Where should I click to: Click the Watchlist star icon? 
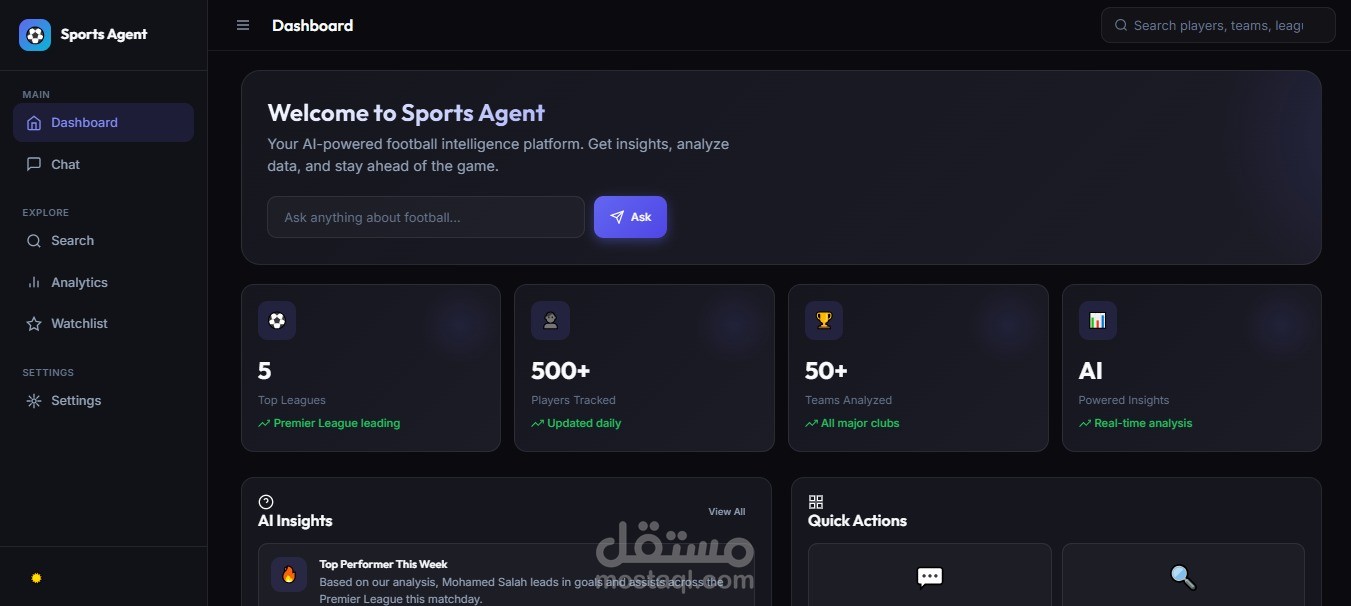34,324
